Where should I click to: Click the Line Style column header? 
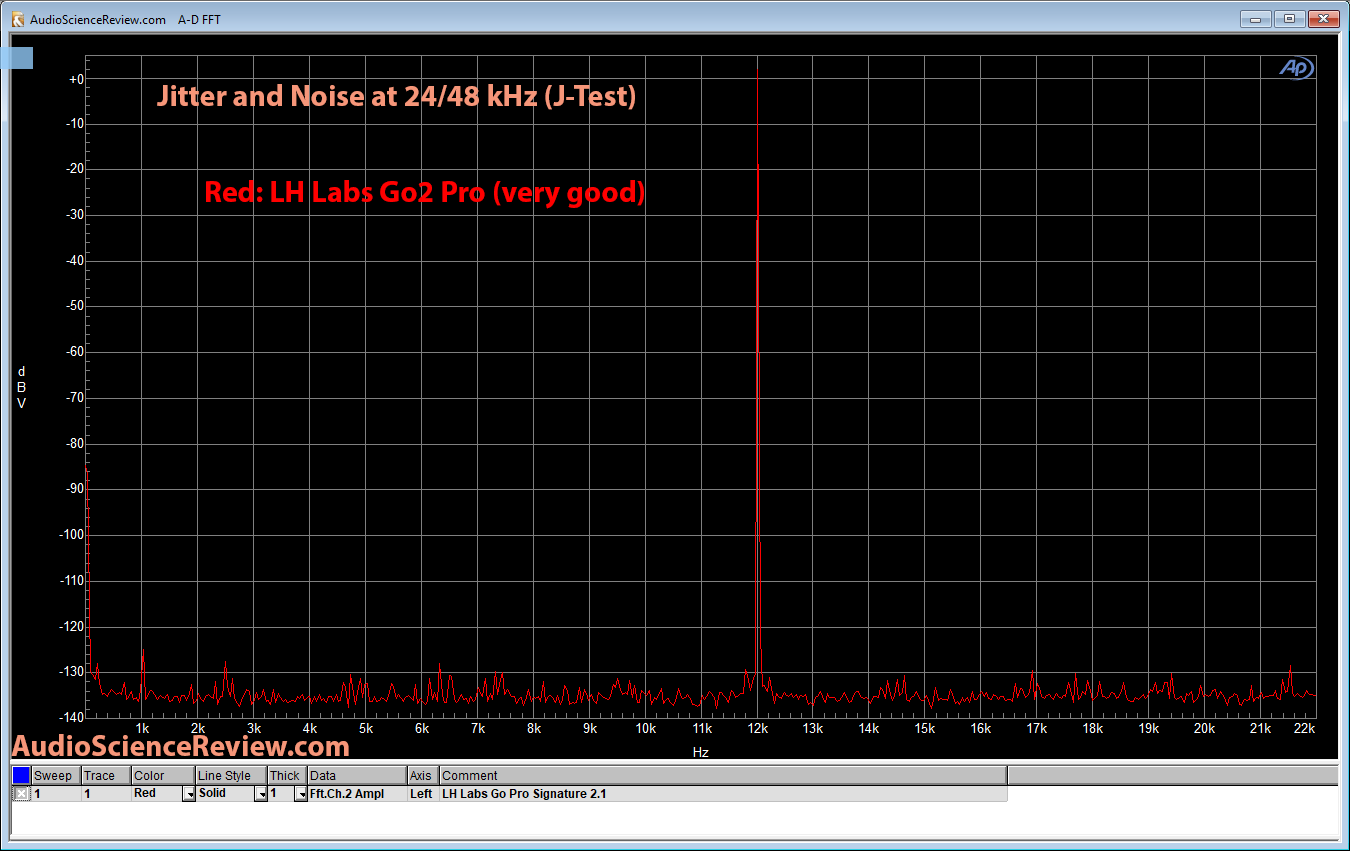pyautogui.click(x=232, y=775)
